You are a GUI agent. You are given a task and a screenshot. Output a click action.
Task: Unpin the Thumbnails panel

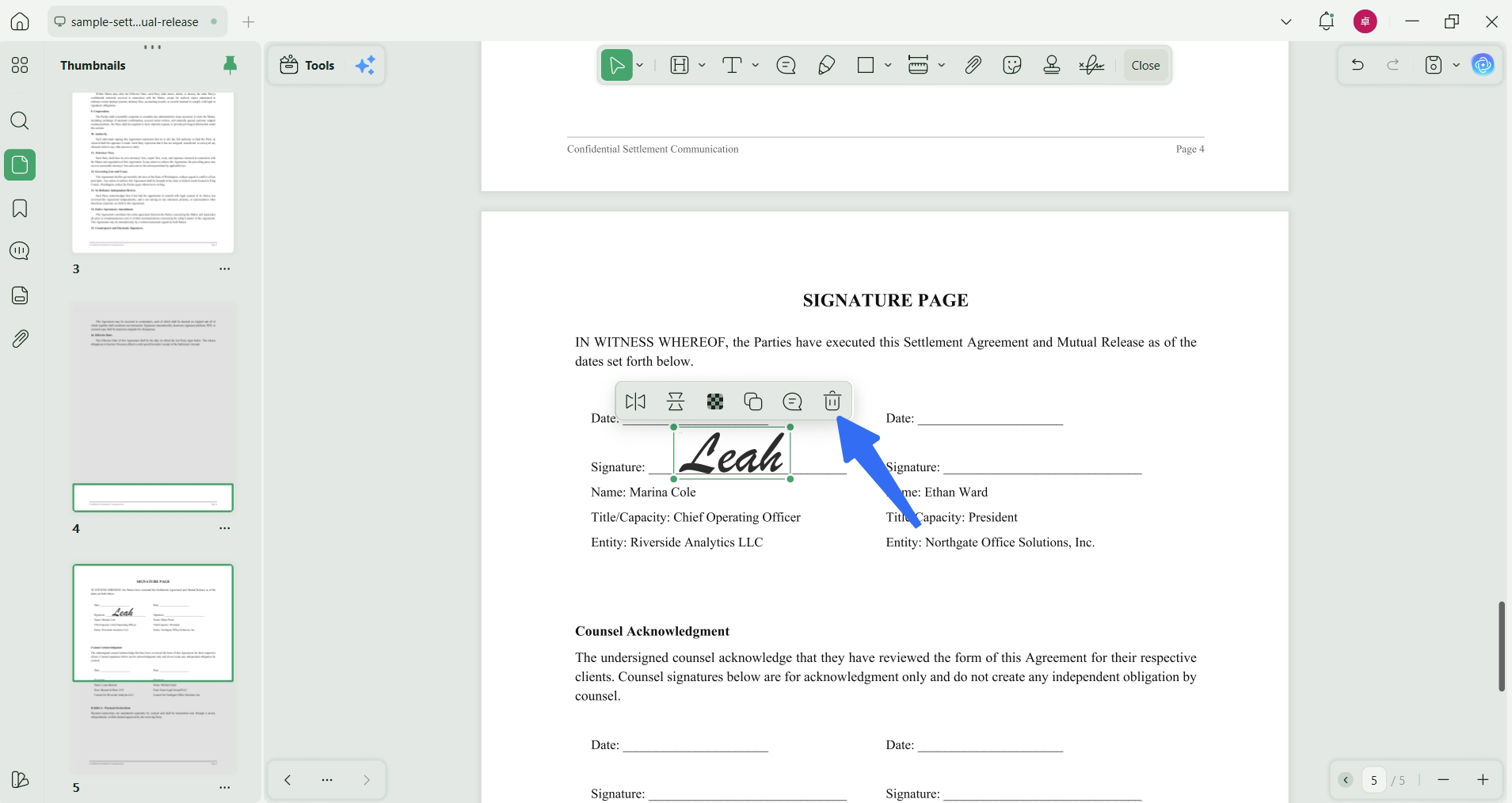(230, 65)
